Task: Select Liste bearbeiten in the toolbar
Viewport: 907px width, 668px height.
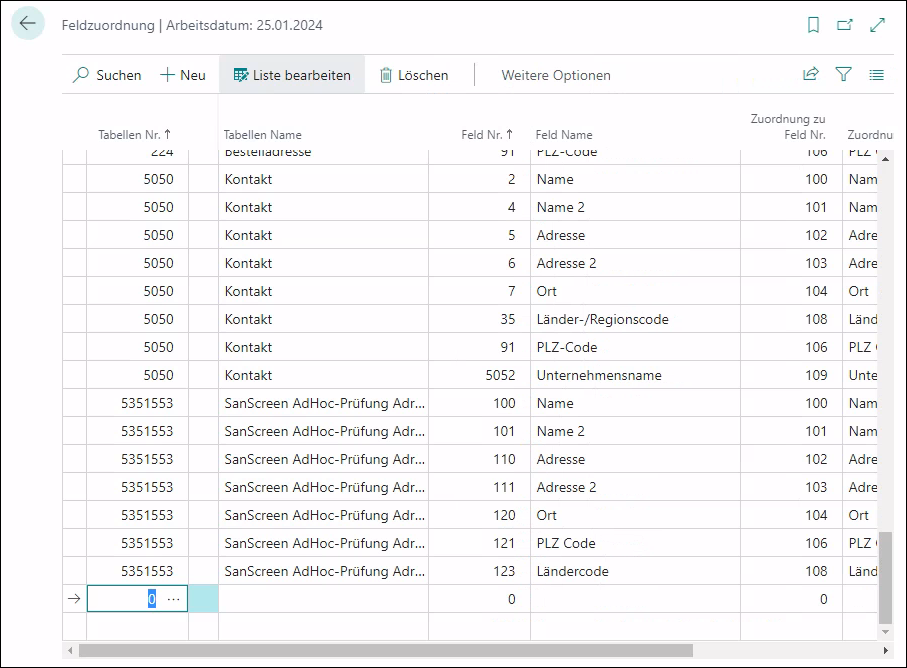Action: tap(292, 75)
